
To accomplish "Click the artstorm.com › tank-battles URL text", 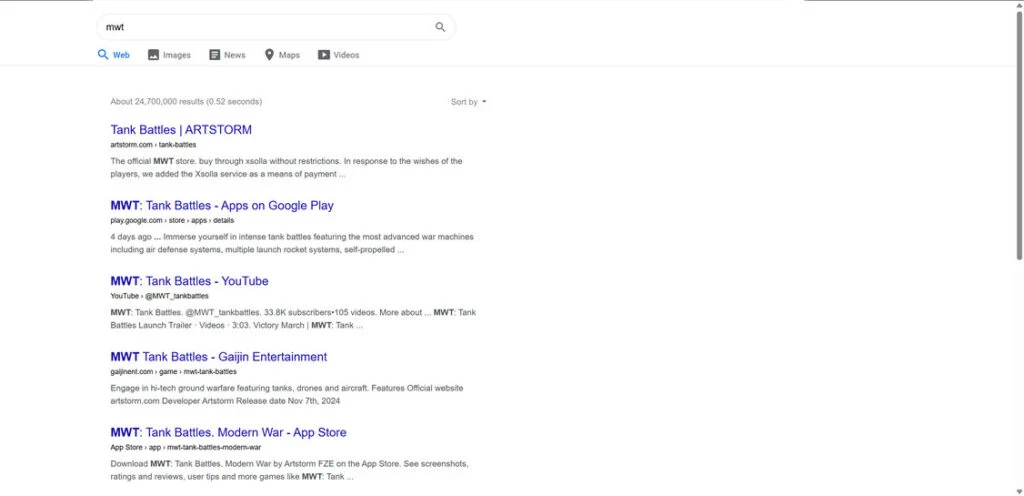I will 153,145.
